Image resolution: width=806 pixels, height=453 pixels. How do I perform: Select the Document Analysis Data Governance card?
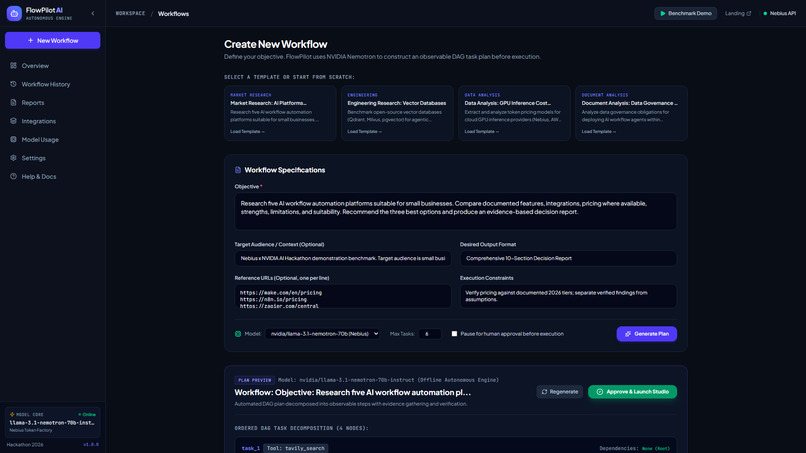click(632, 113)
